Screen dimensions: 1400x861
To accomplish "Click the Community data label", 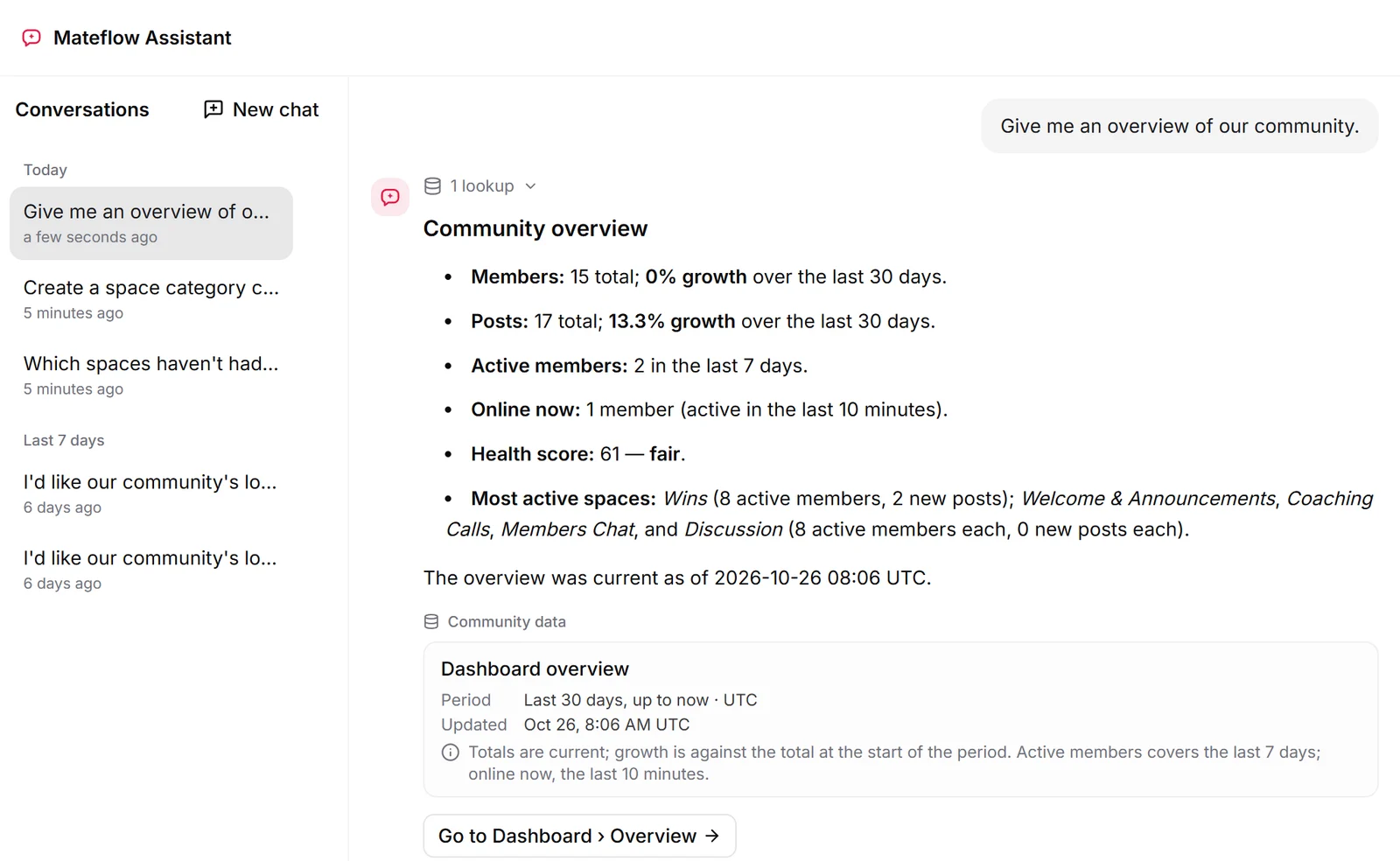I will (507, 622).
